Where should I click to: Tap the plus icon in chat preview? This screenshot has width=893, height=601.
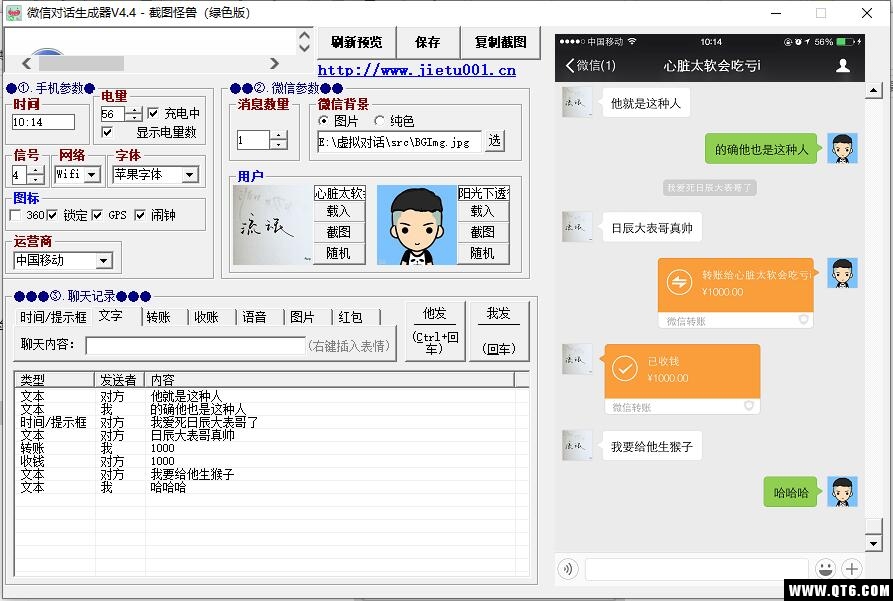[x=851, y=568]
